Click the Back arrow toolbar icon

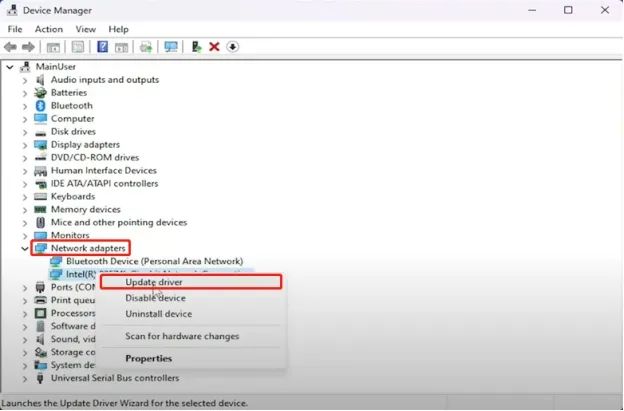10,47
